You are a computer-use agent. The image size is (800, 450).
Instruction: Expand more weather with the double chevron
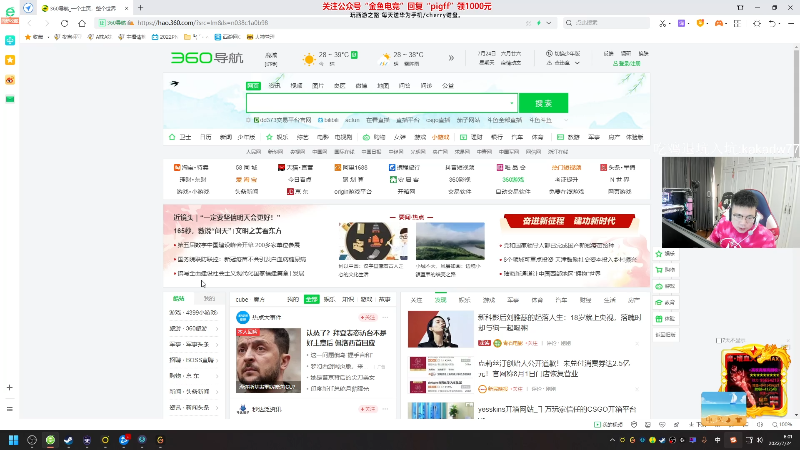(x=451, y=58)
